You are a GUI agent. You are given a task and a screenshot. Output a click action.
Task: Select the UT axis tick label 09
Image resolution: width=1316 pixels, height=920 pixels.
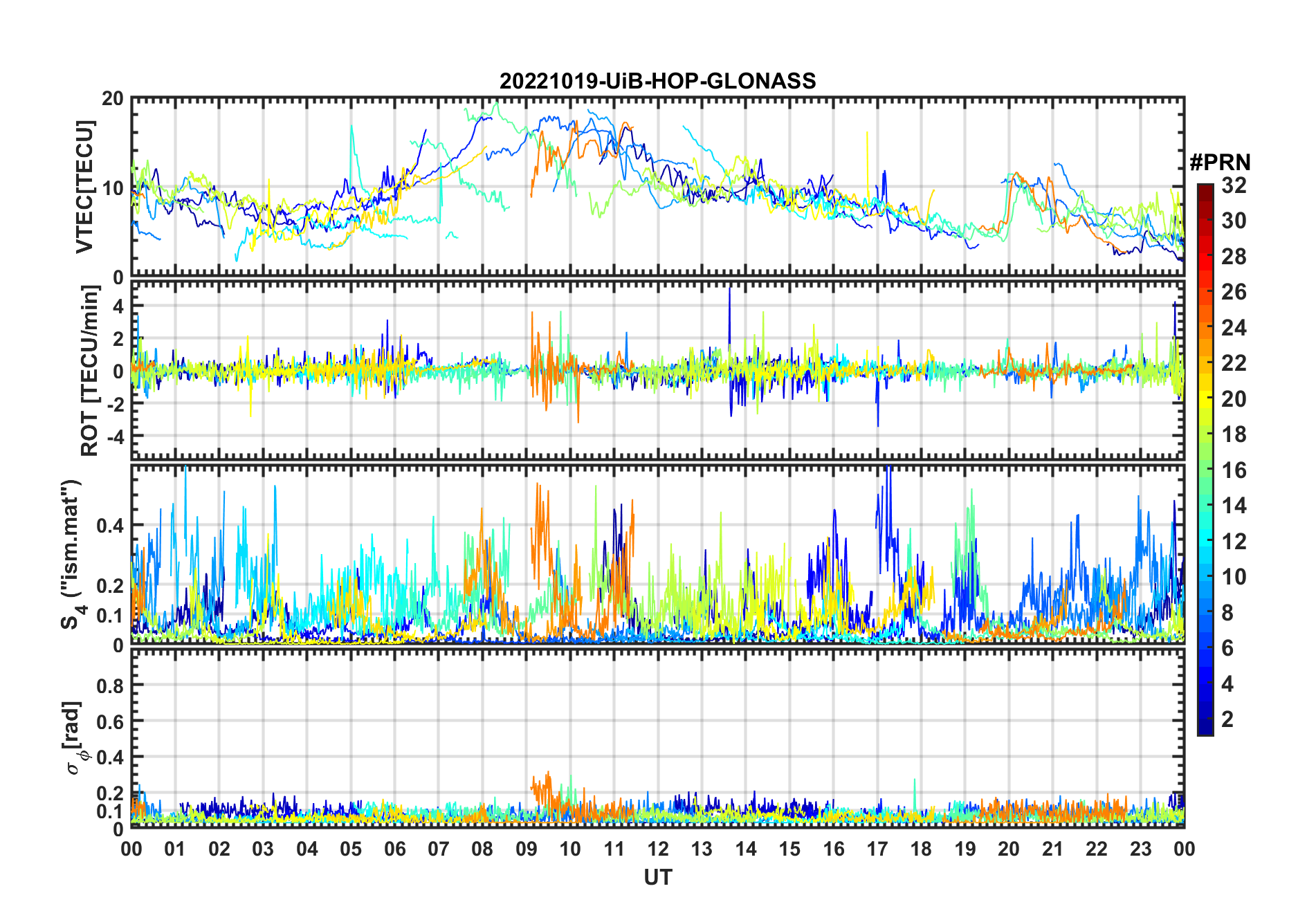pyautogui.click(x=527, y=849)
